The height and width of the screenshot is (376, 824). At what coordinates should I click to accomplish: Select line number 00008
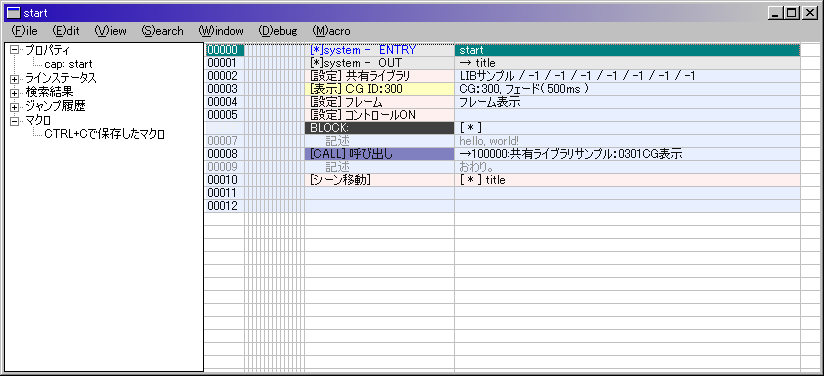pyautogui.click(x=224, y=154)
